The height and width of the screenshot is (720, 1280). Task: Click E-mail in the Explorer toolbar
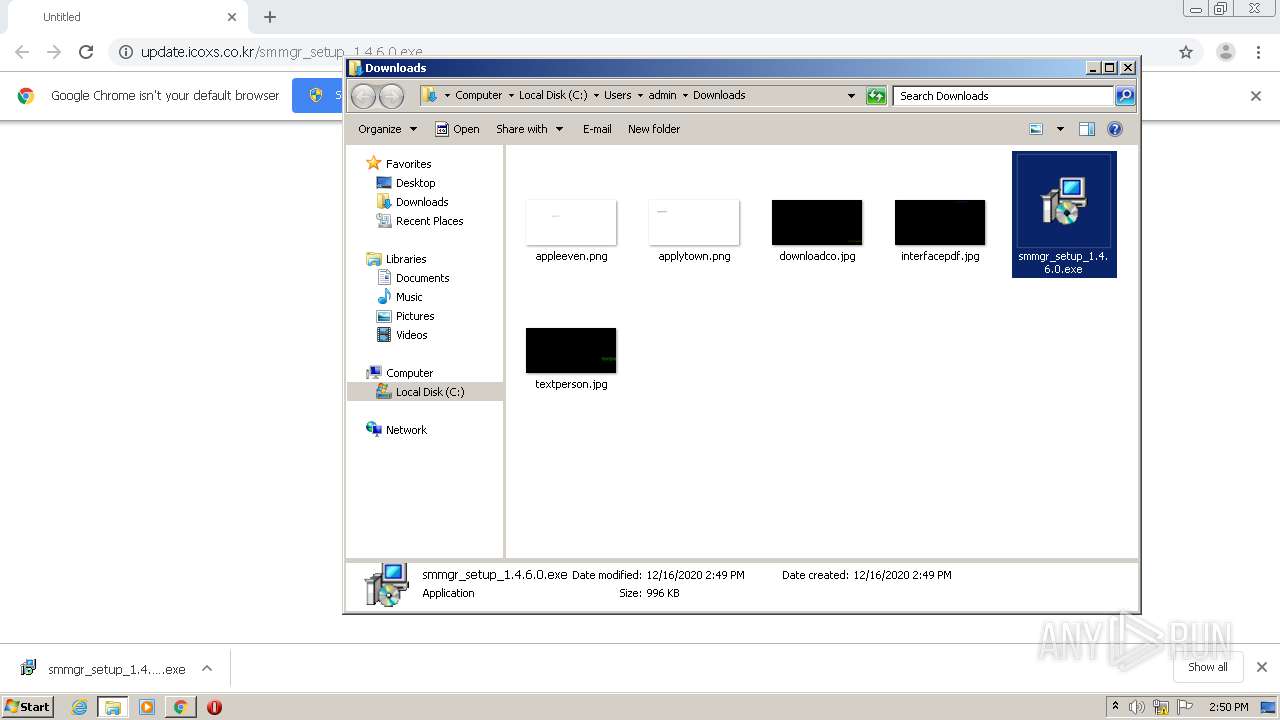point(597,129)
